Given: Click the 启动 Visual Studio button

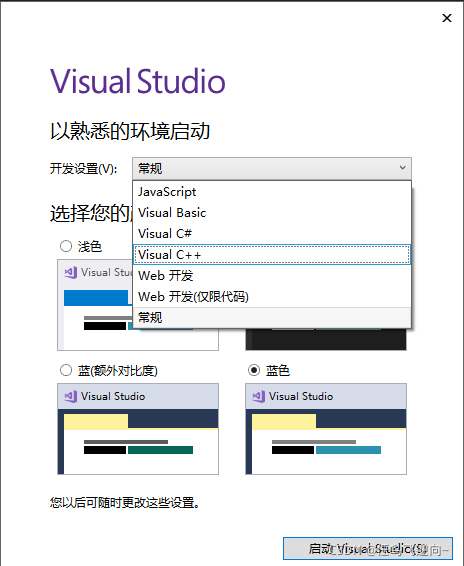Looking at the screenshot, I should click(x=368, y=549).
